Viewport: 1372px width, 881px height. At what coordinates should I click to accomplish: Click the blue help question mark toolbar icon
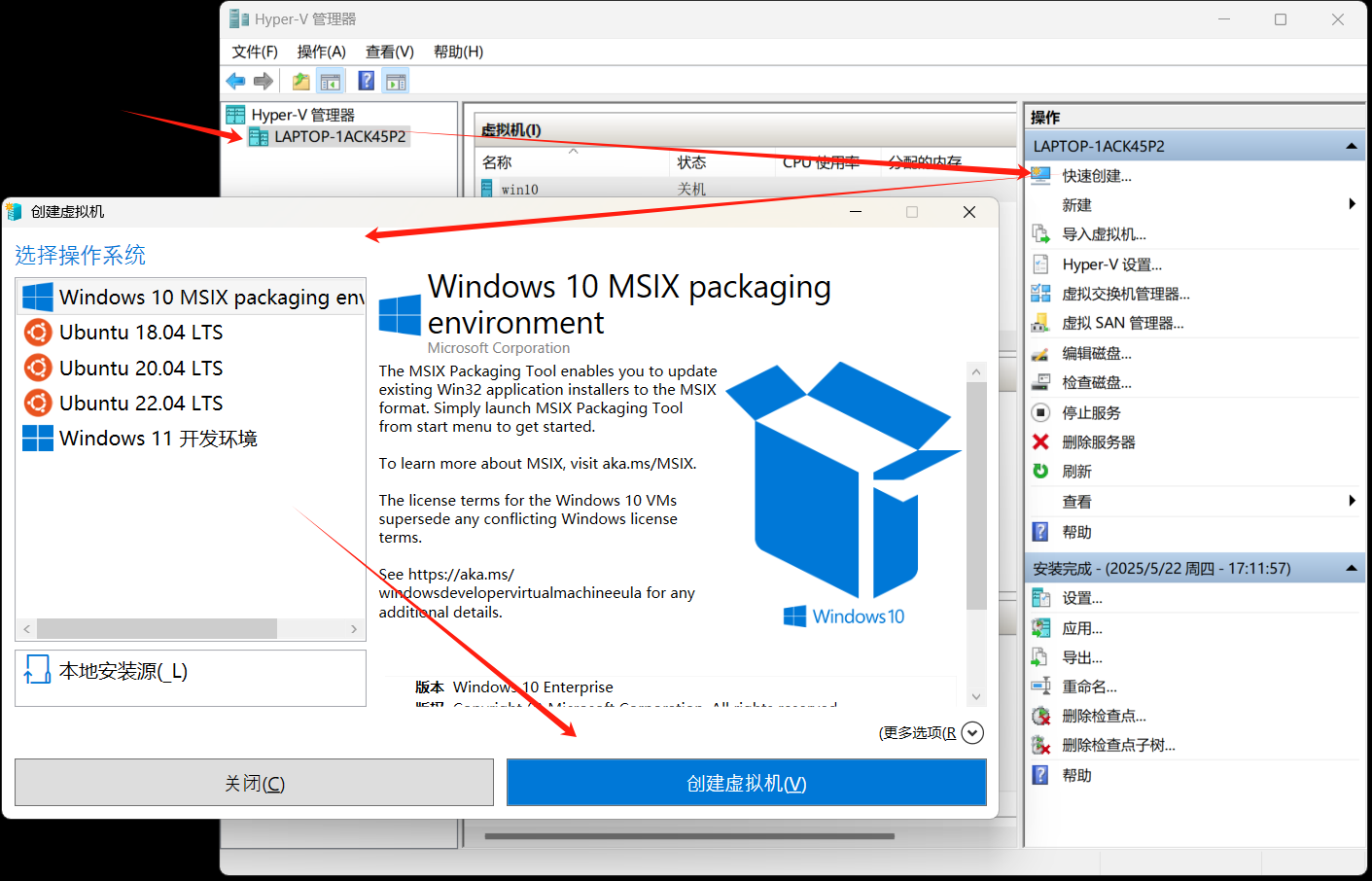(367, 81)
